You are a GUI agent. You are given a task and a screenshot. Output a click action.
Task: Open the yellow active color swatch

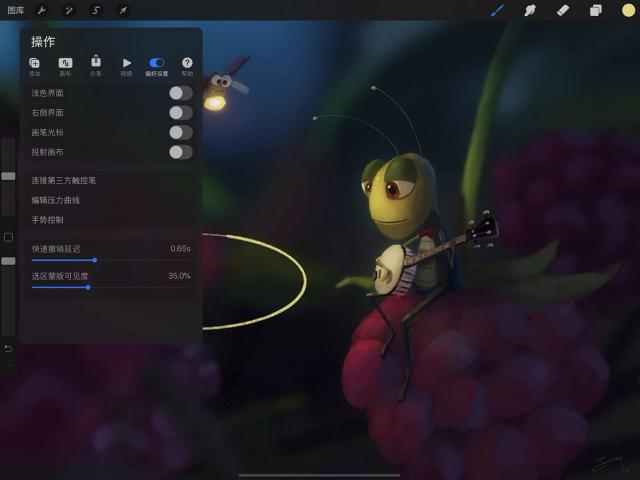click(x=628, y=10)
